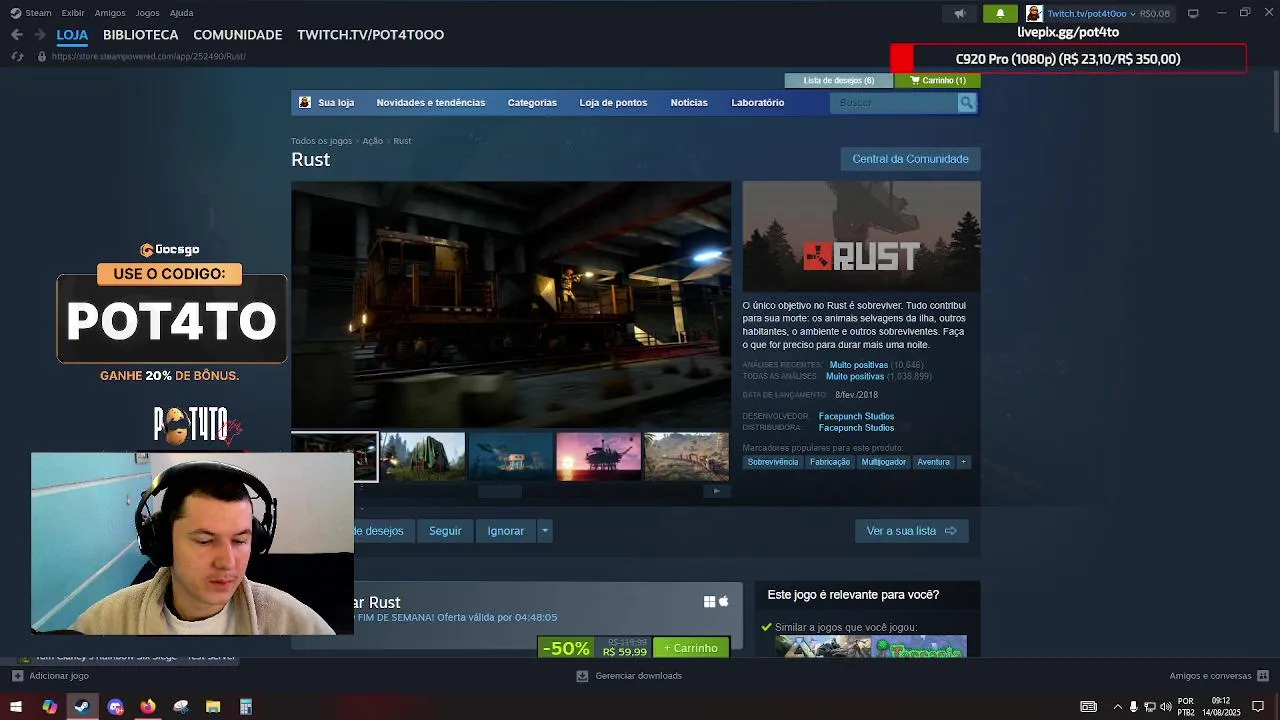The height and width of the screenshot is (720, 1280).
Task: Open the Amigos menu
Action: click(110, 13)
